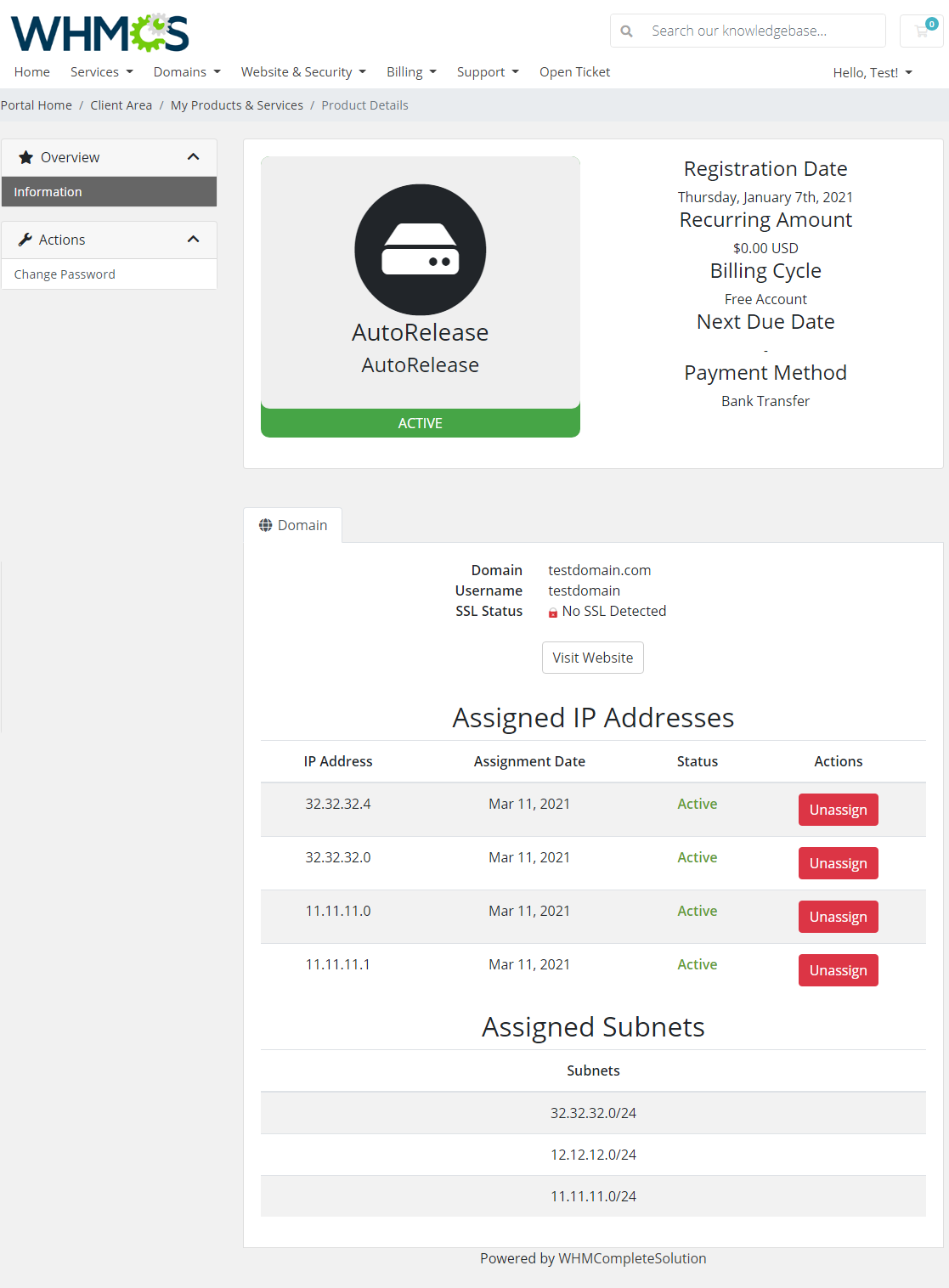Unassign IP address 11.11.11.0
Screen dimensions: 949x1288
pyautogui.click(x=839, y=917)
